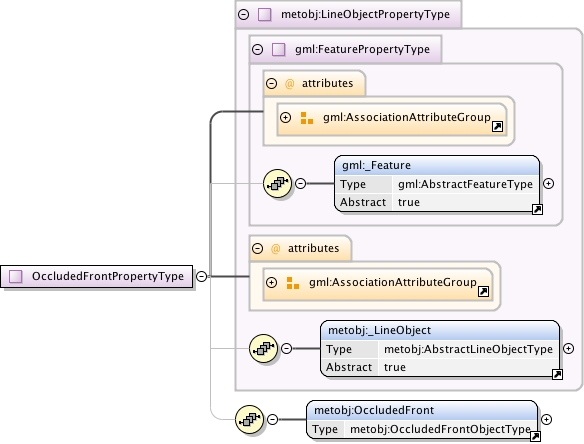
Task: Click Abstract true value of metobj:_LineObject
Action: point(395,367)
